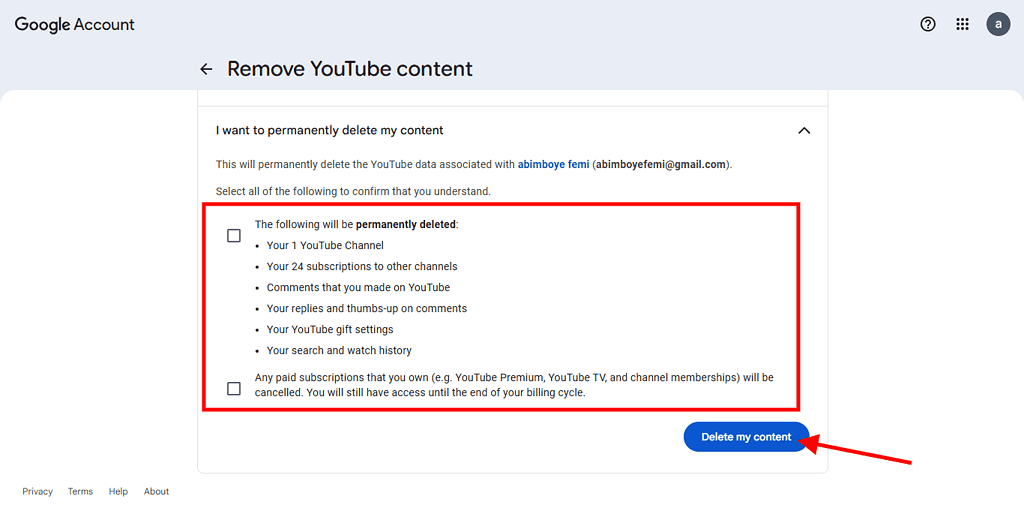
Task: Click the paid subscriptions will be cancelled text
Action: tap(514, 385)
